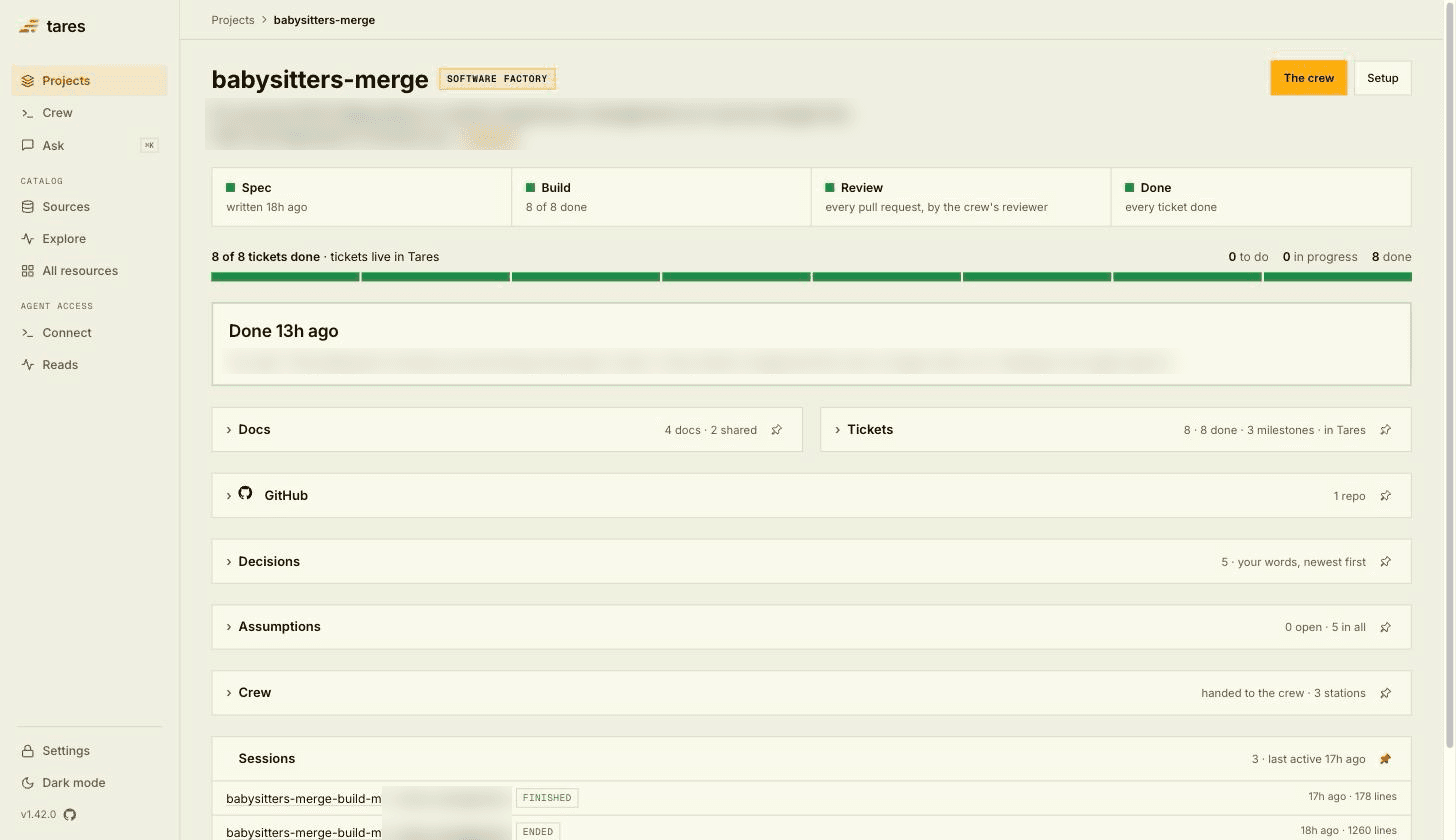The image size is (1456, 840).
Task: Pin the Docs section
Action: [777, 430]
